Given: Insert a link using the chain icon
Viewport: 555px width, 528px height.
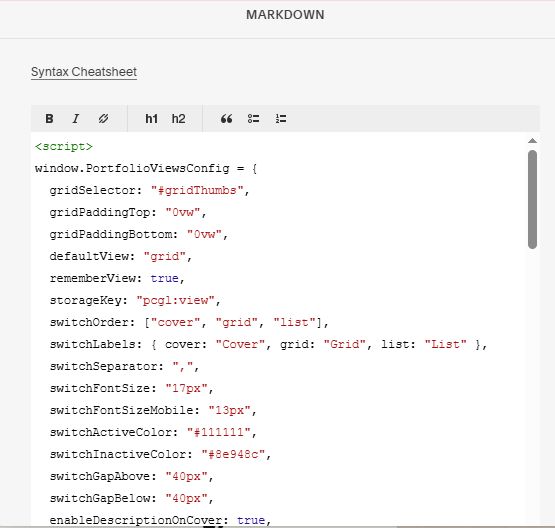Looking at the screenshot, I should [x=103, y=119].
